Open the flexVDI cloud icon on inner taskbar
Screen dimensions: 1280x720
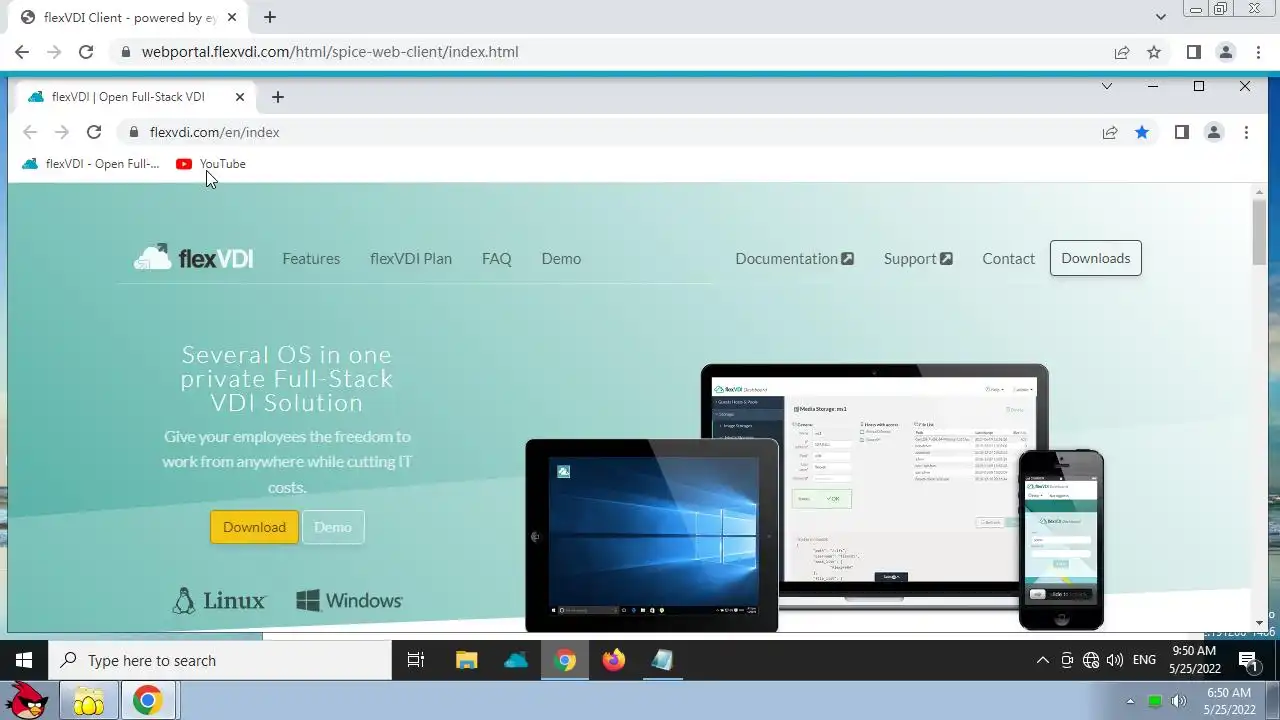click(515, 660)
